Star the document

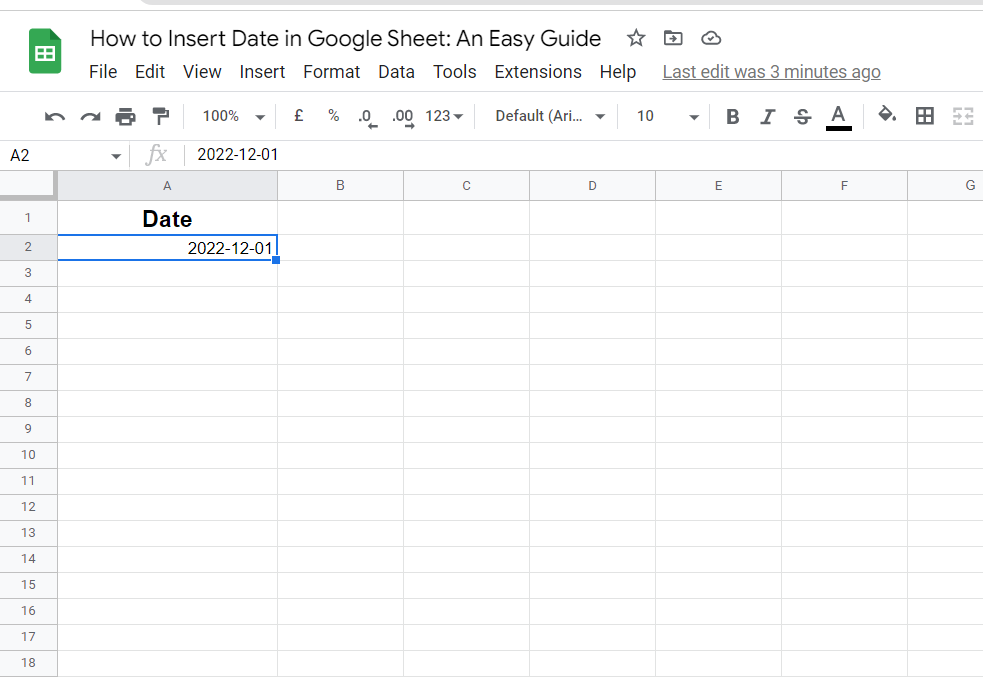tap(636, 38)
